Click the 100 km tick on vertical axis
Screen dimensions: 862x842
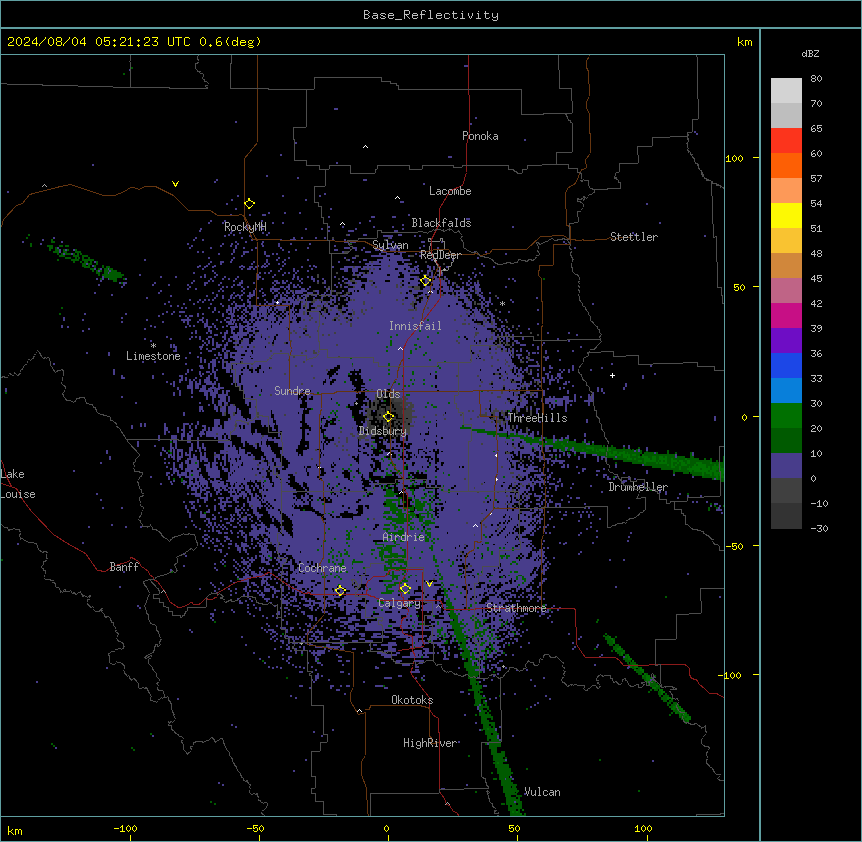click(x=734, y=158)
